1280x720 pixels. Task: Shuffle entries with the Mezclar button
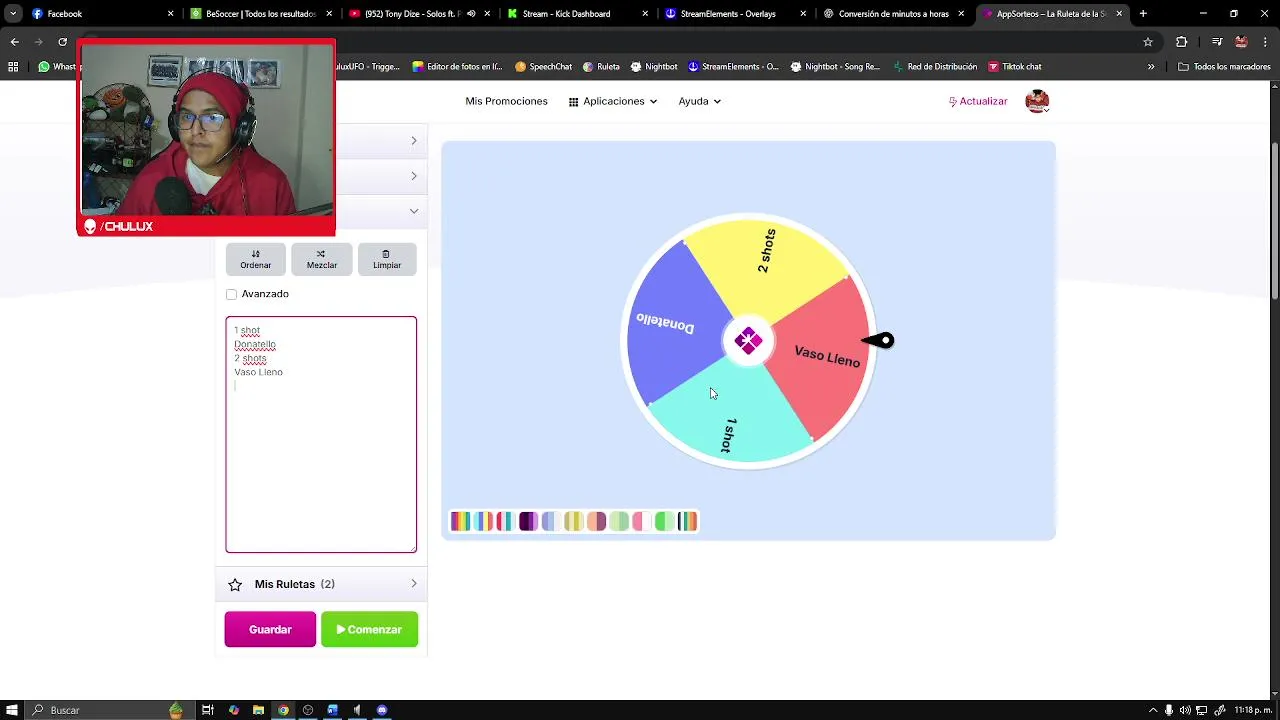pyautogui.click(x=321, y=259)
